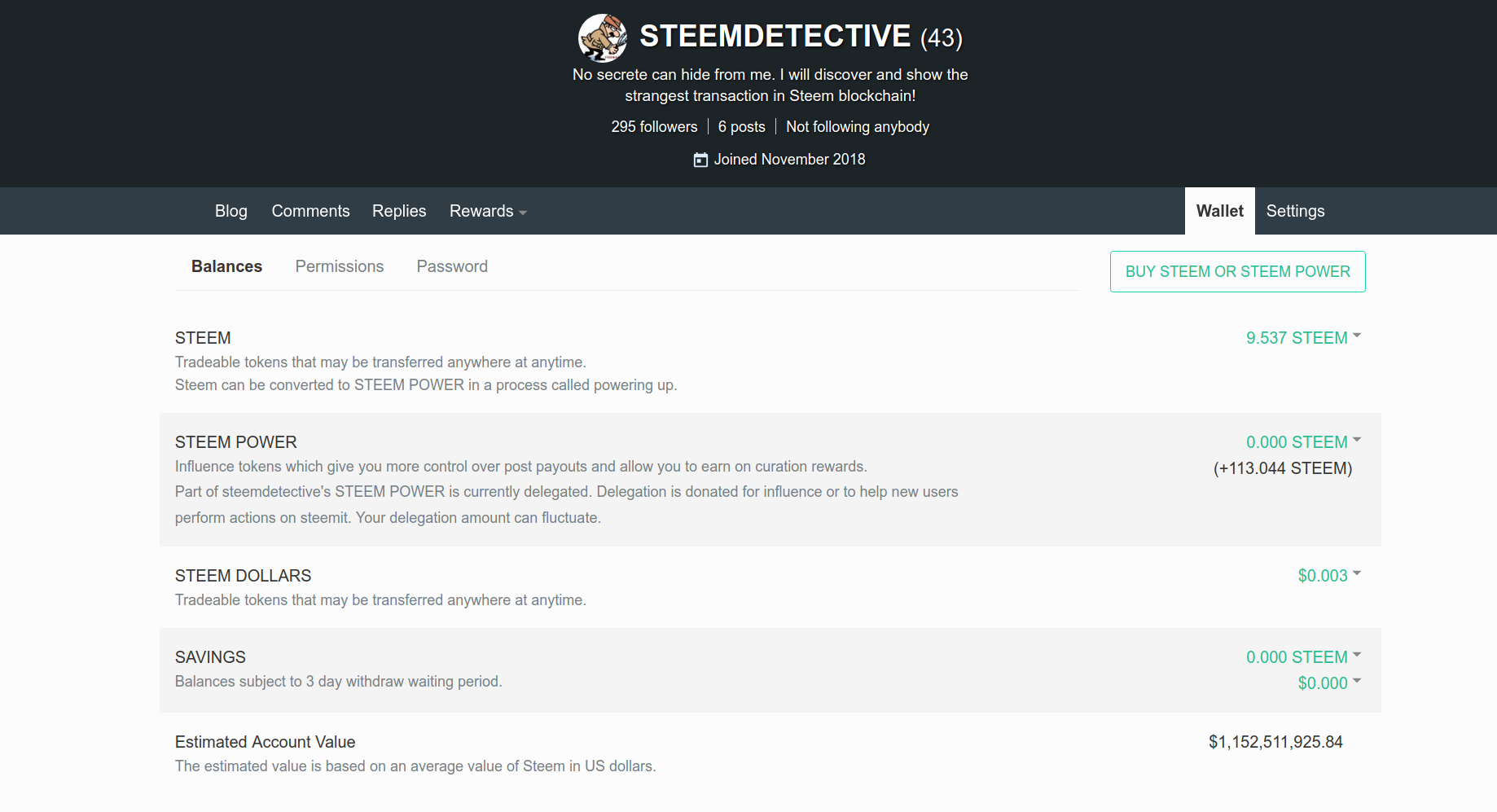Click the Estimated Account Value amount $1,152,511,925.84
Image resolution: width=1497 pixels, height=812 pixels.
pos(1275,742)
